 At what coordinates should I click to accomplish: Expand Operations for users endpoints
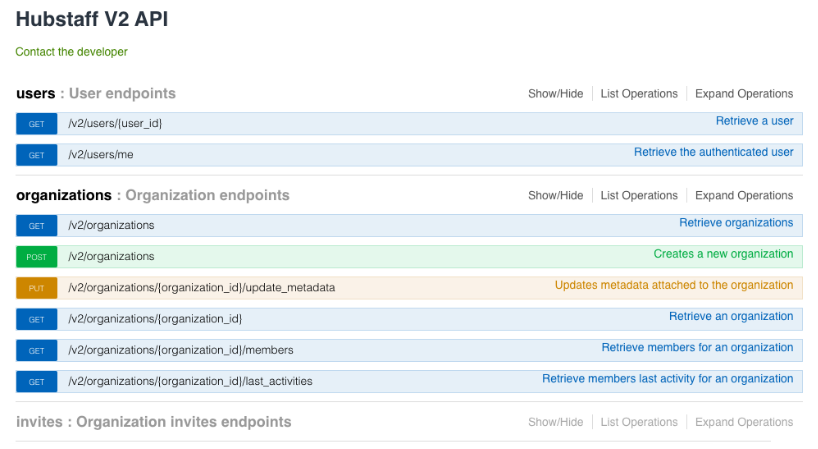point(743,94)
